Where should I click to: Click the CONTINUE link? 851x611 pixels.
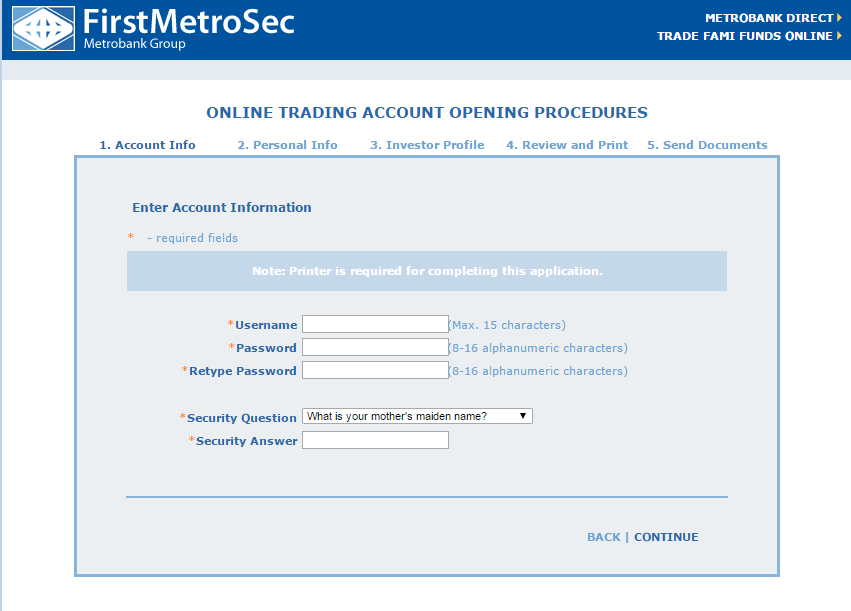[666, 537]
